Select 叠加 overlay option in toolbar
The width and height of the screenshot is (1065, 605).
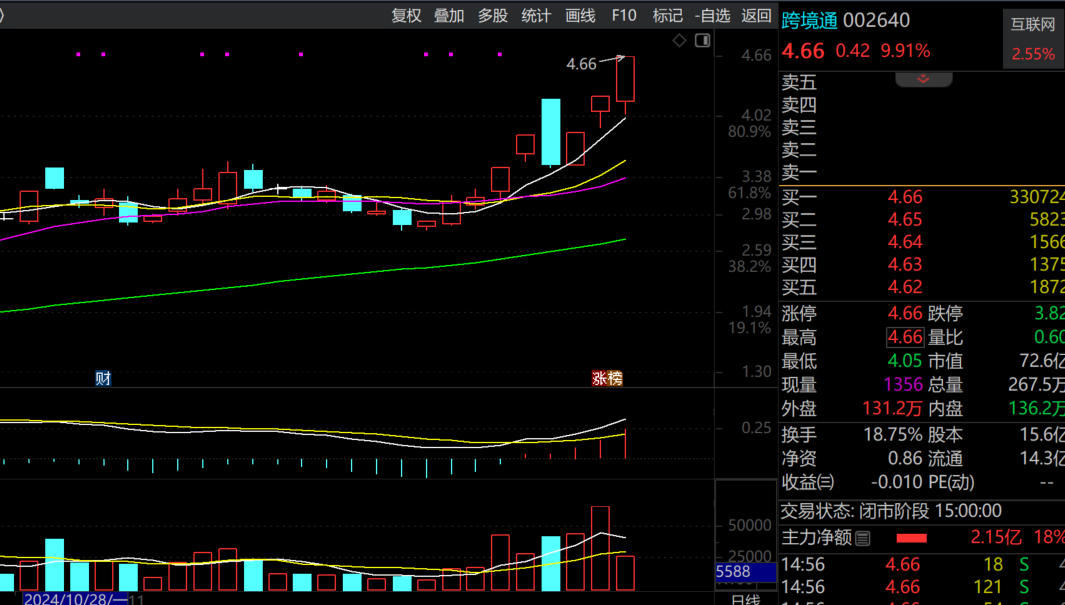pos(449,16)
